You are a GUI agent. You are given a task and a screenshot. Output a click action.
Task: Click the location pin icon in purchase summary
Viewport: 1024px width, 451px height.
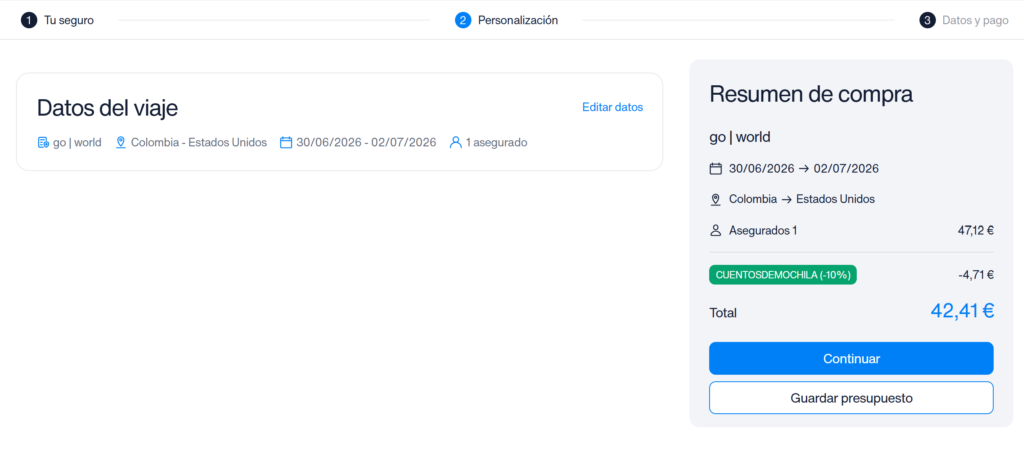pyautogui.click(x=715, y=199)
